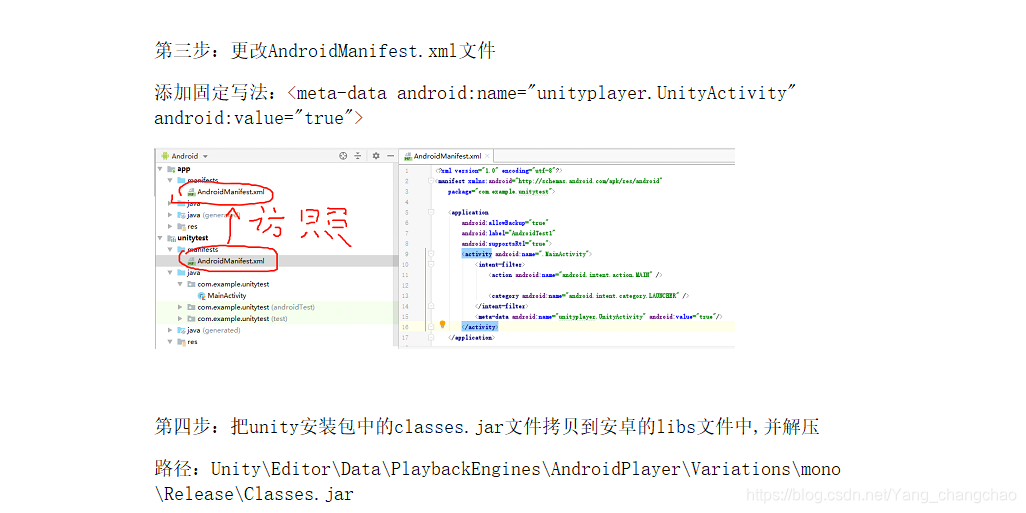1026x513 pixels.
Task: Collapse java folder under unitytest
Action: 171,273
